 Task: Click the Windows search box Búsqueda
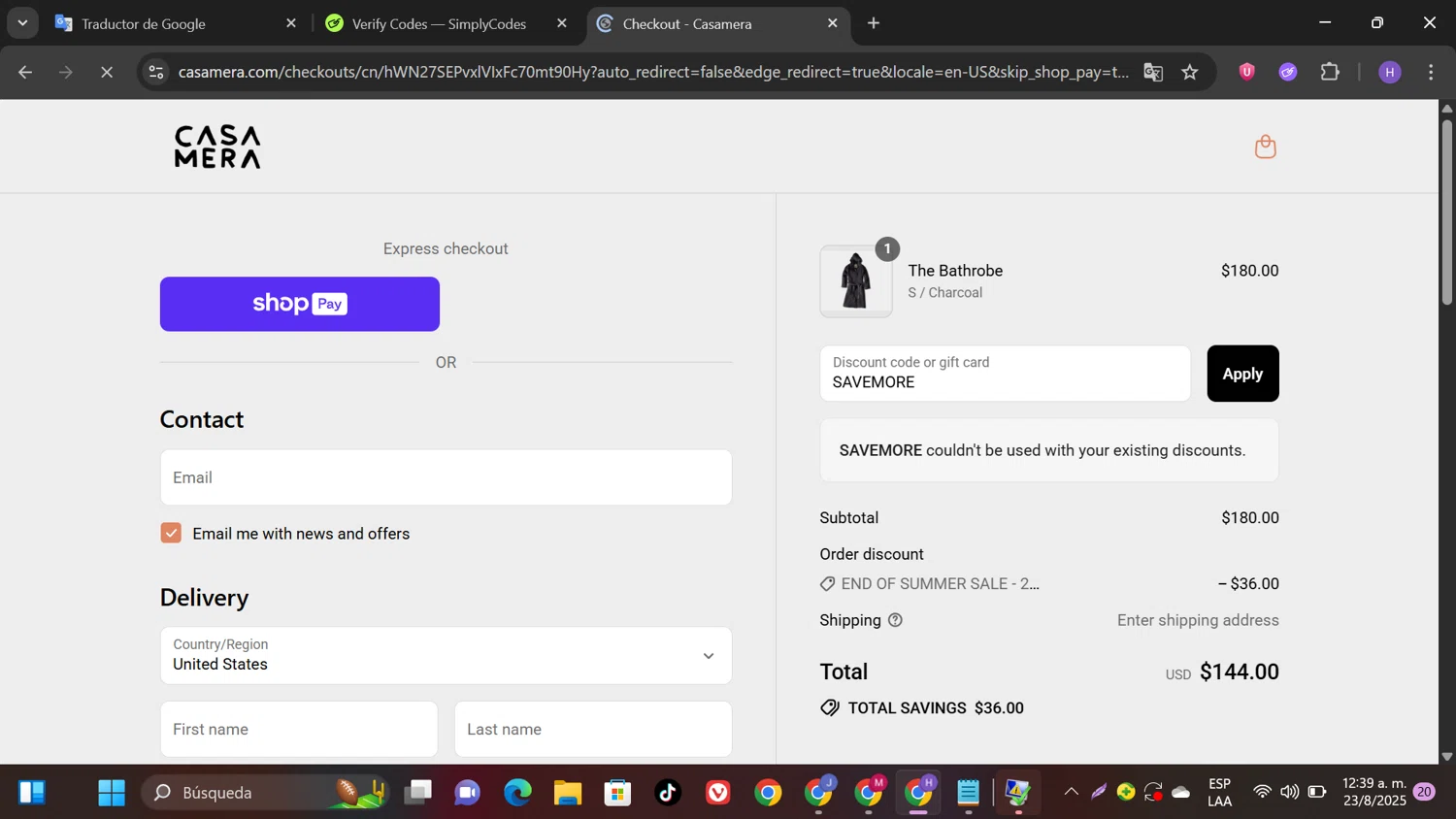point(264,793)
